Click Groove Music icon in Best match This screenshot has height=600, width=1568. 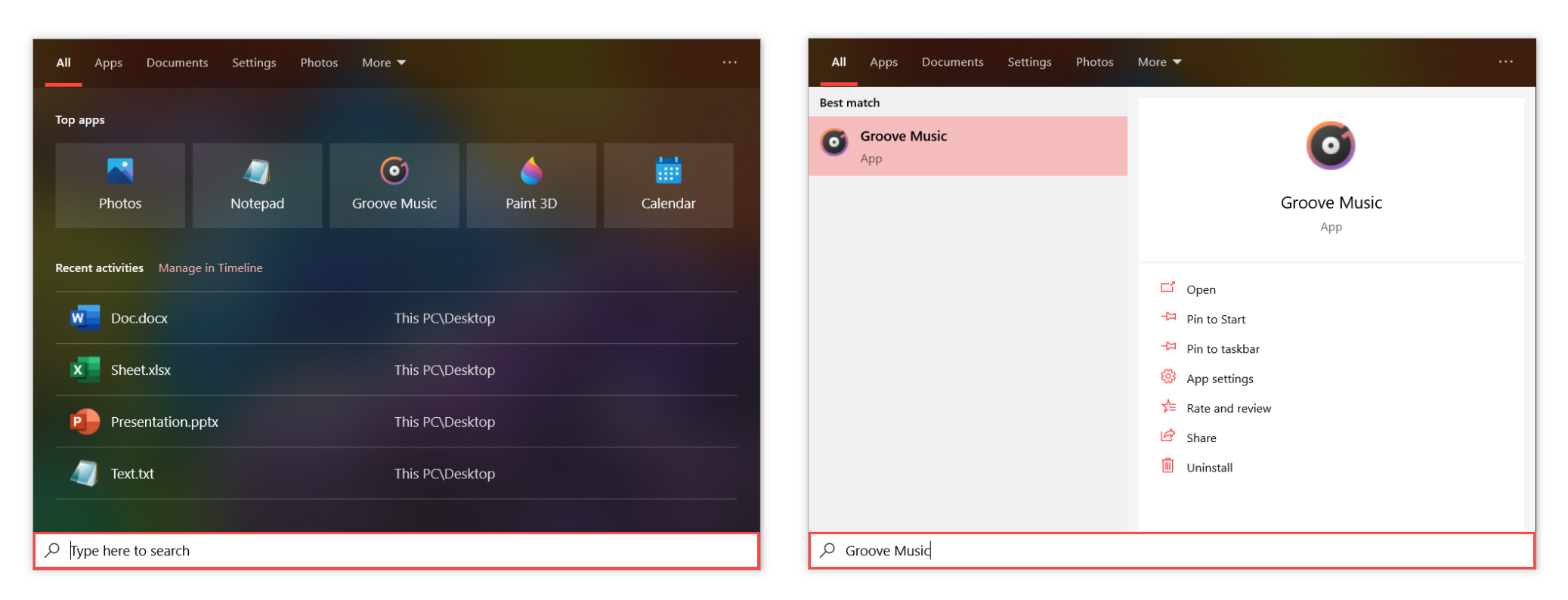[834, 142]
